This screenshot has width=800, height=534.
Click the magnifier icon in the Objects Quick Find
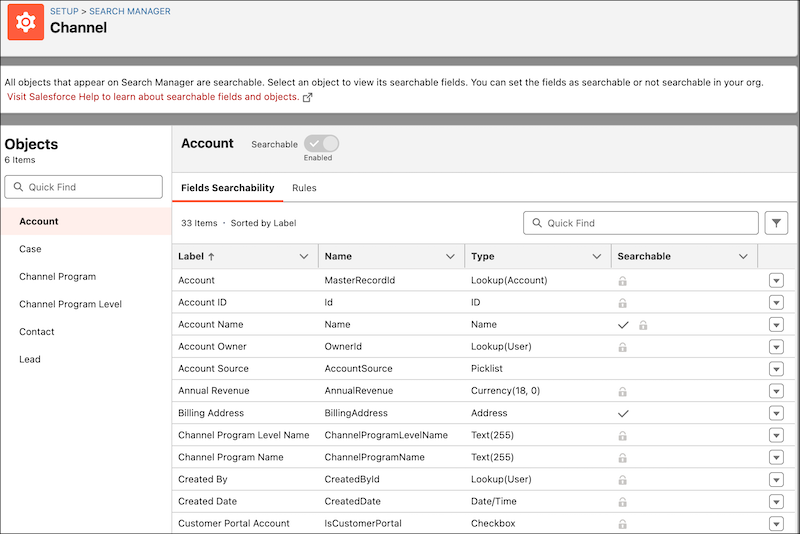(x=18, y=187)
